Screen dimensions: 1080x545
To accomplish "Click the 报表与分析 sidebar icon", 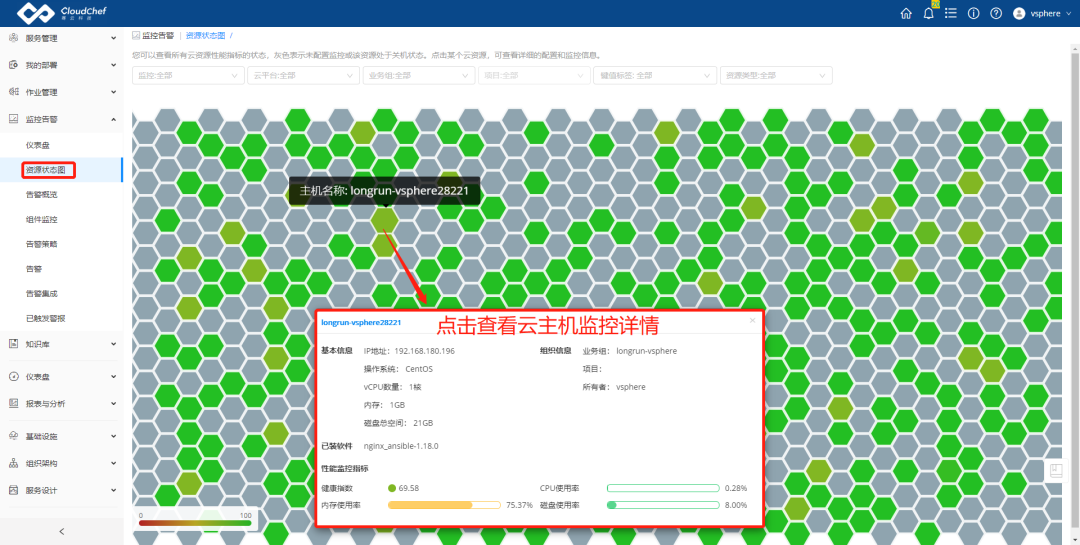I will 13,403.
